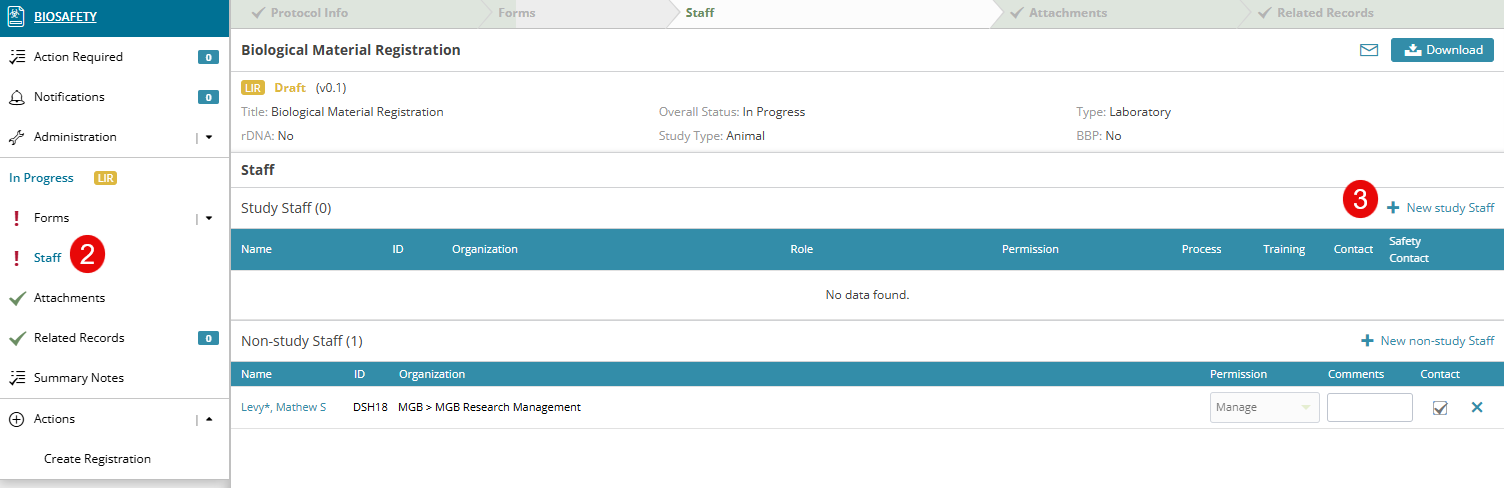Click the Biosafety document icon in header
Image resolution: width=1504 pixels, height=488 pixels.
[16, 16]
